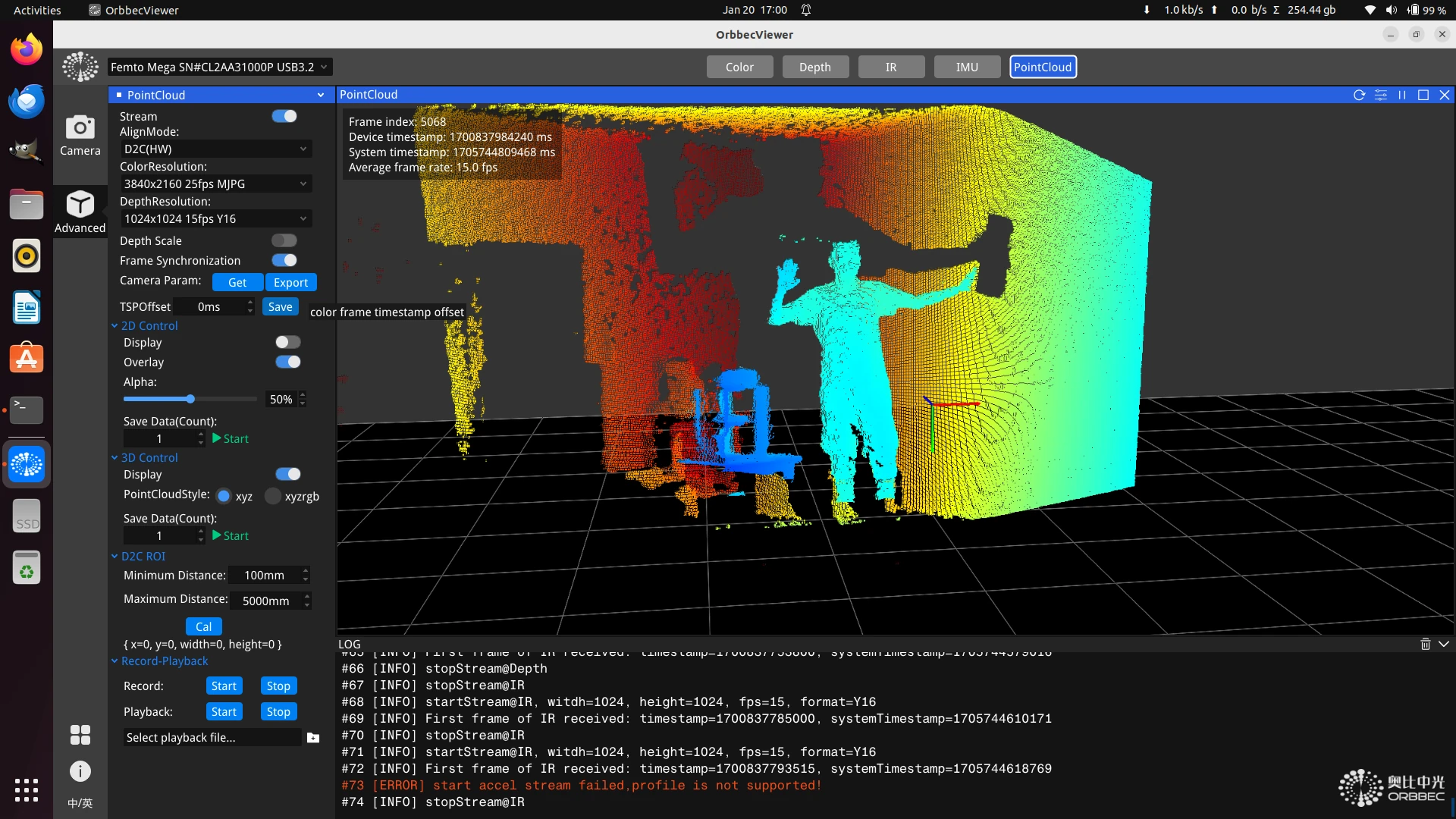
Task: Collapse the LOG panel chevron
Action: [x=1443, y=644]
